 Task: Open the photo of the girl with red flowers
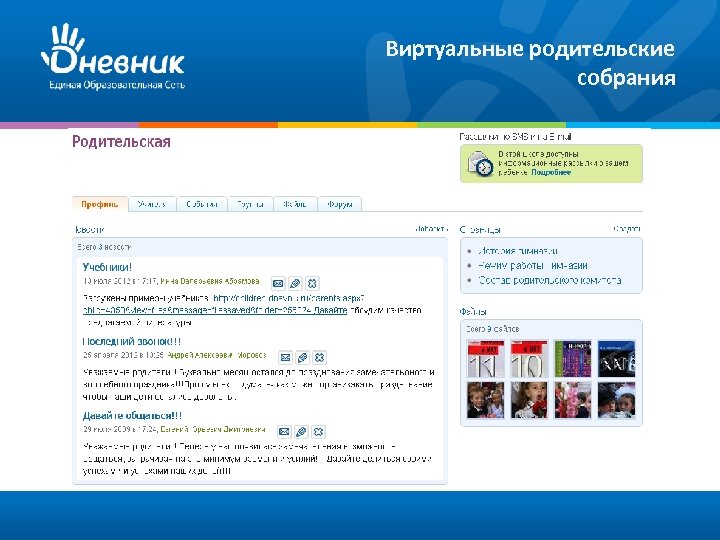529,400
